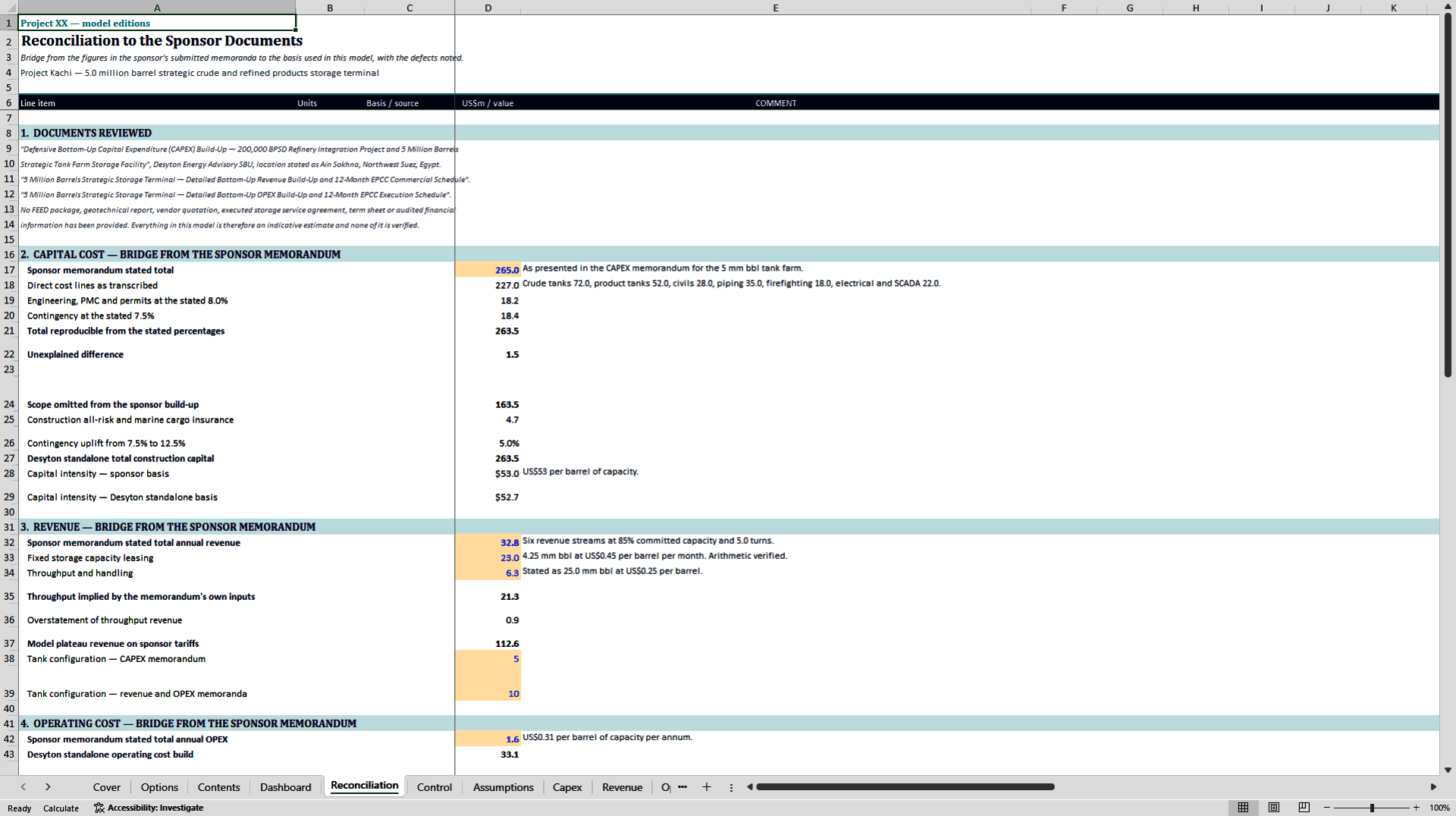Click throughput and handling value 6.3
Viewport: 1456px width, 816px height.
tap(488, 573)
